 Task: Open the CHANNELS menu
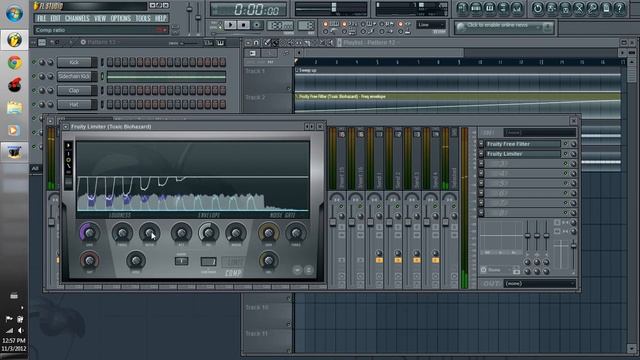click(77, 19)
